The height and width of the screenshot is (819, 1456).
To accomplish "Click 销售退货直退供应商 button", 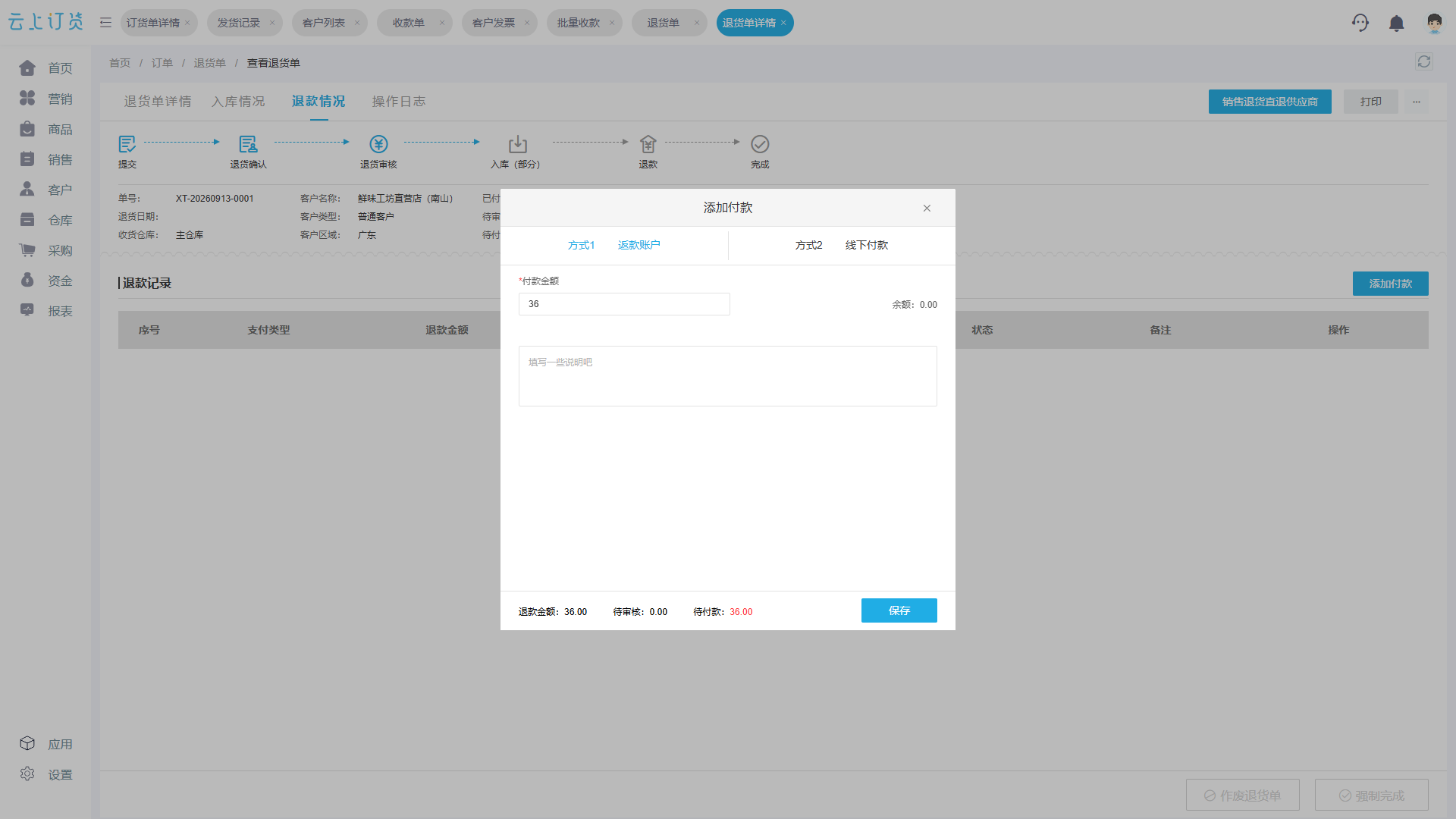I will tap(1270, 102).
